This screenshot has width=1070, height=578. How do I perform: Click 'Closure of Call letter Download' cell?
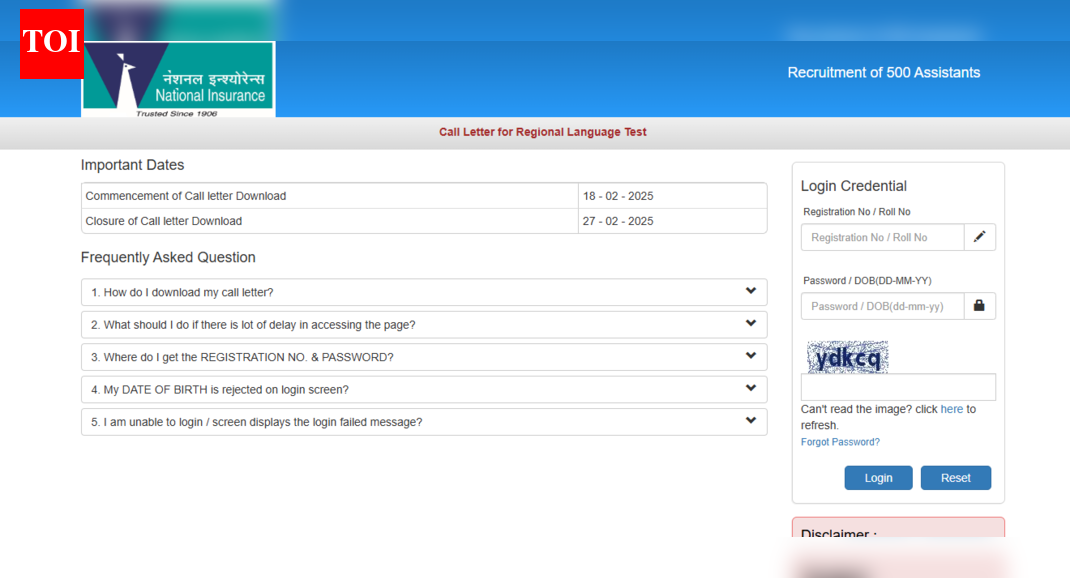(x=330, y=221)
